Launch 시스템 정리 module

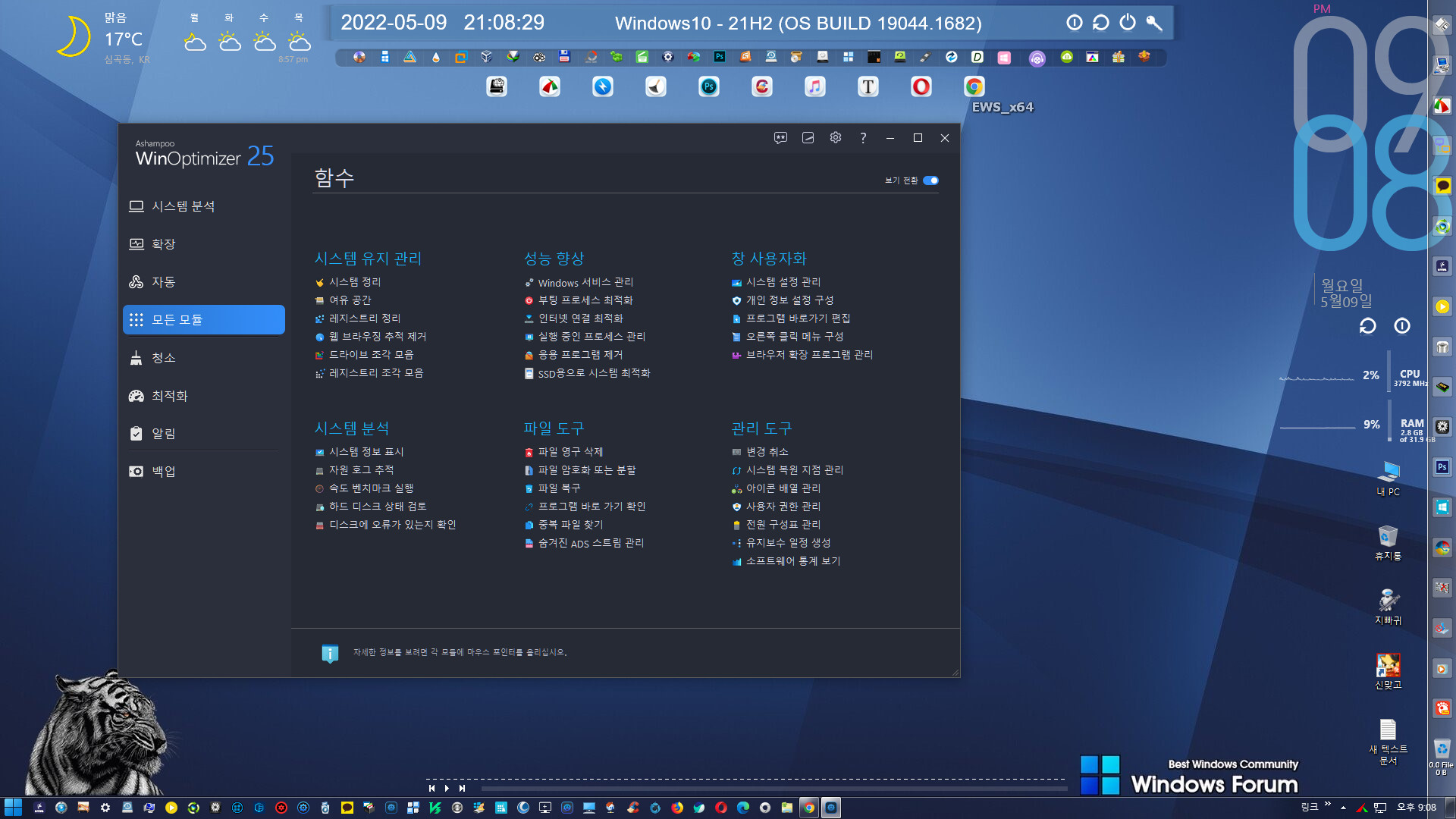click(348, 282)
